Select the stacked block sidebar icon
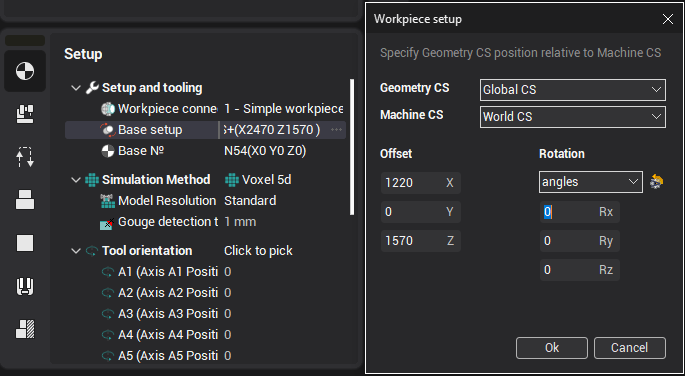Image resolution: width=685 pixels, height=376 pixels. (x=25, y=200)
